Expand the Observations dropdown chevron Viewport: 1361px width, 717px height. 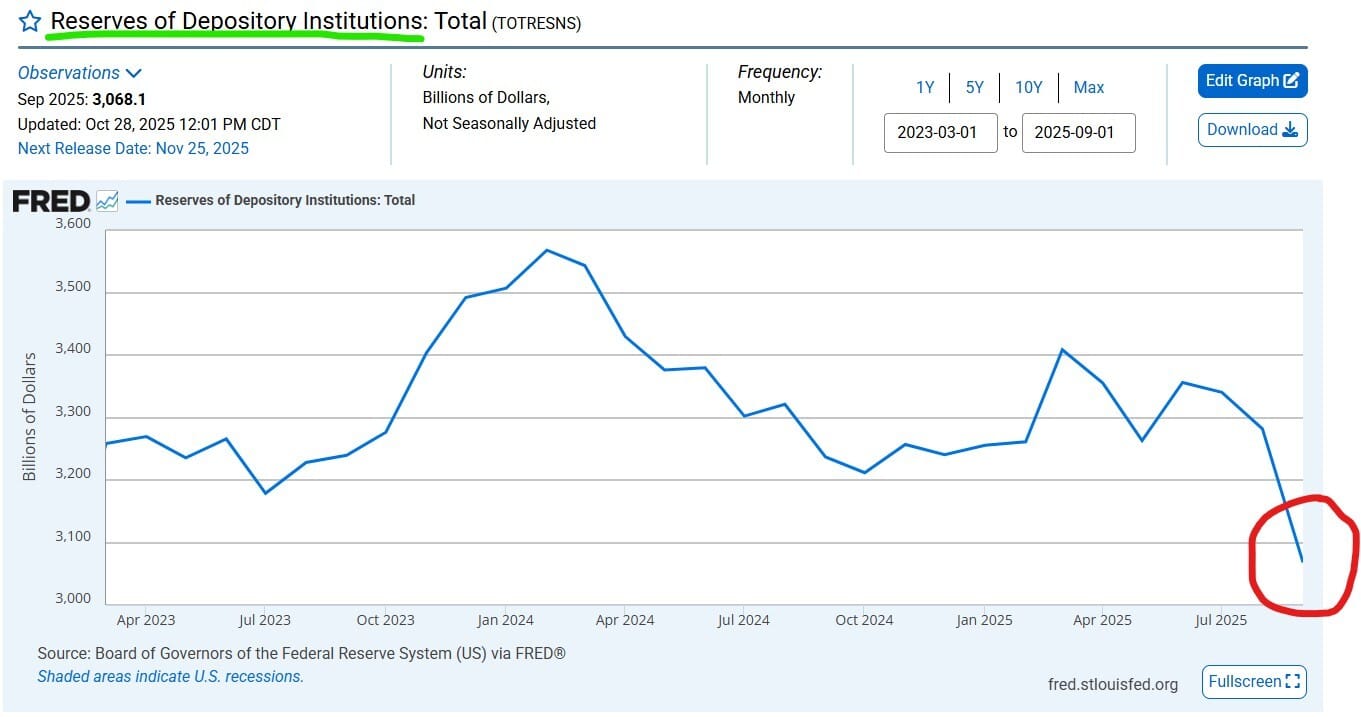pyautogui.click(x=134, y=73)
